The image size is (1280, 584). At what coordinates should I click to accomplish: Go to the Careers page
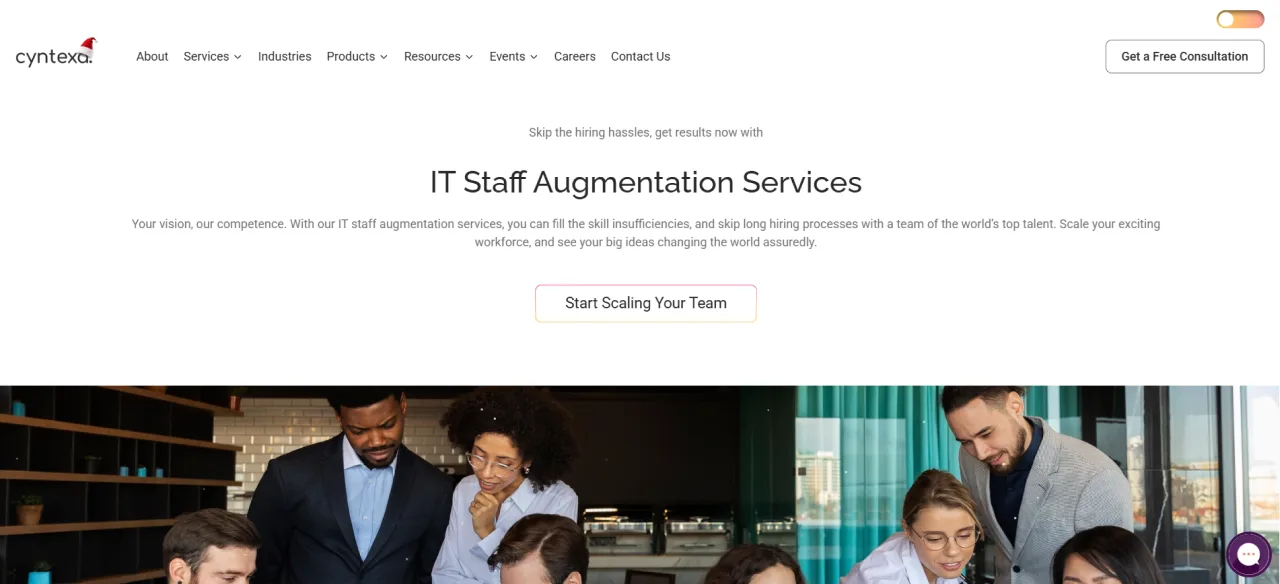575,57
